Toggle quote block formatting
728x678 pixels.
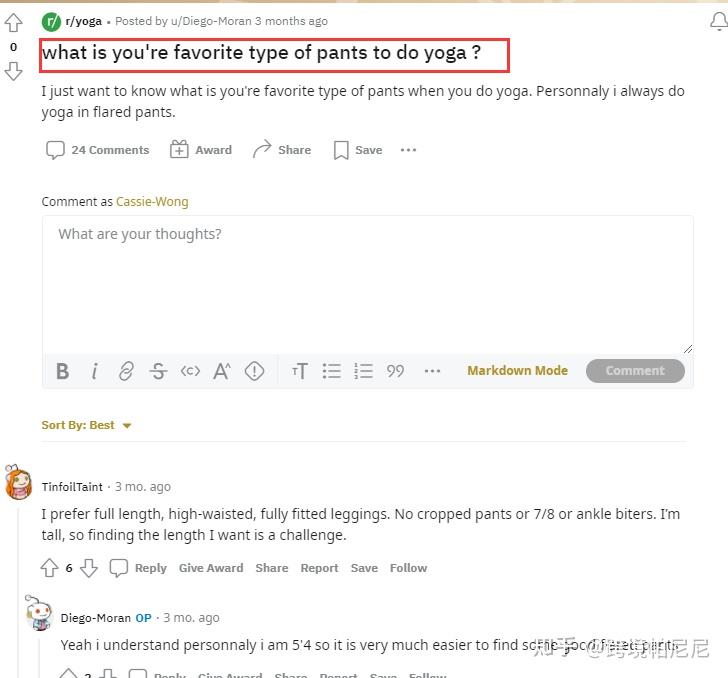pyautogui.click(x=396, y=371)
